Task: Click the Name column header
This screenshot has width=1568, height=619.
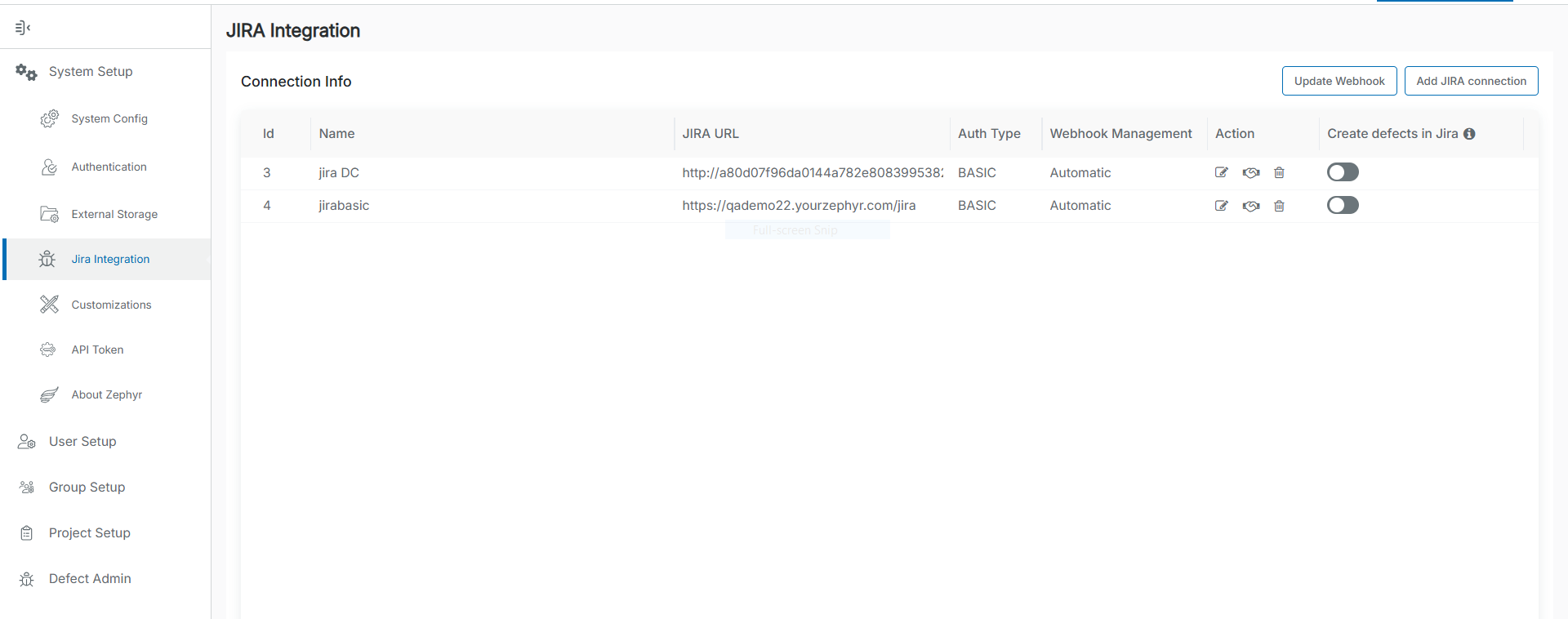Action: click(336, 134)
